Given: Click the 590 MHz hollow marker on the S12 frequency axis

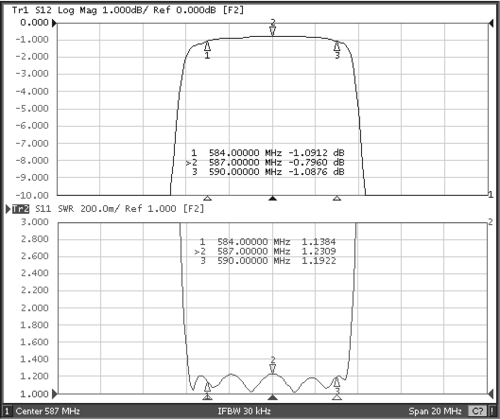Looking at the screenshot, I should coord(337,199).
